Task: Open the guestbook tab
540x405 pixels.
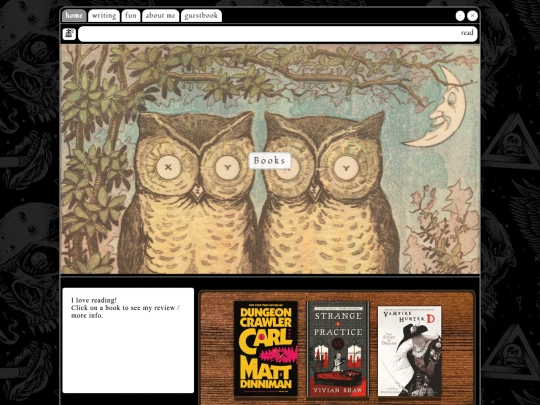Action: (x=201, y=16)
